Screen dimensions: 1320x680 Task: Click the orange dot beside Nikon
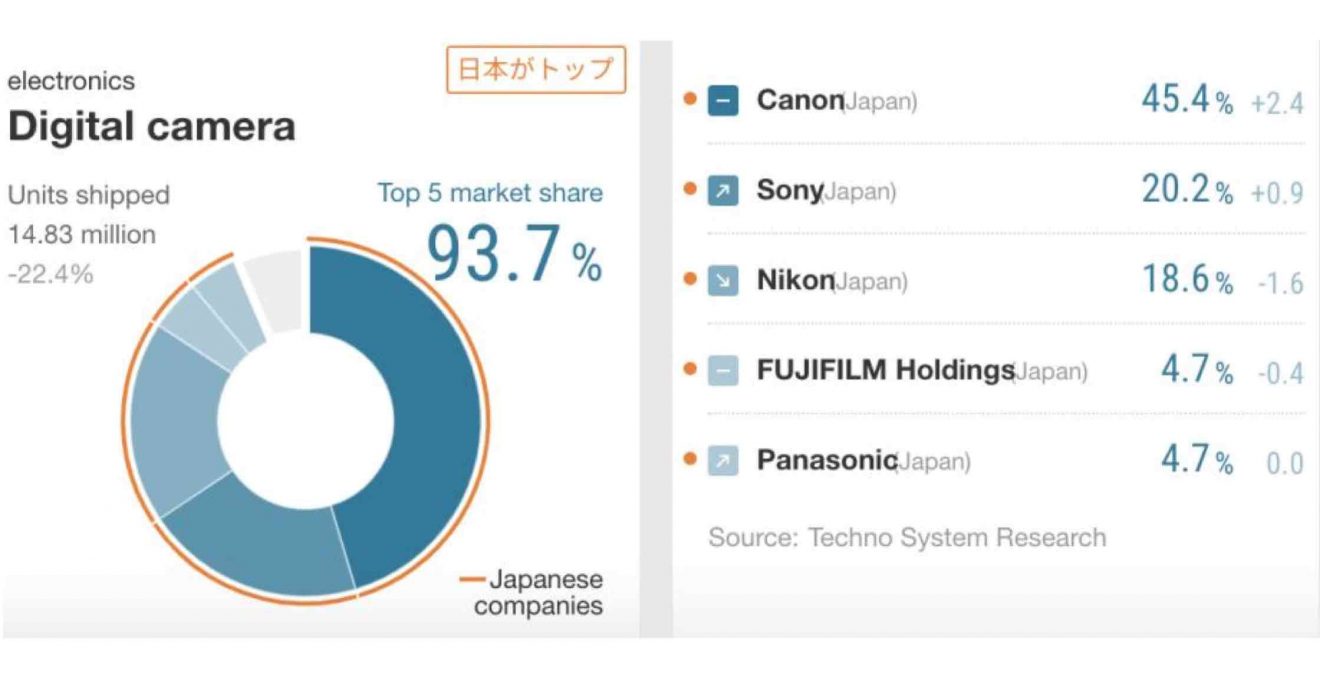tap(689, 279)
